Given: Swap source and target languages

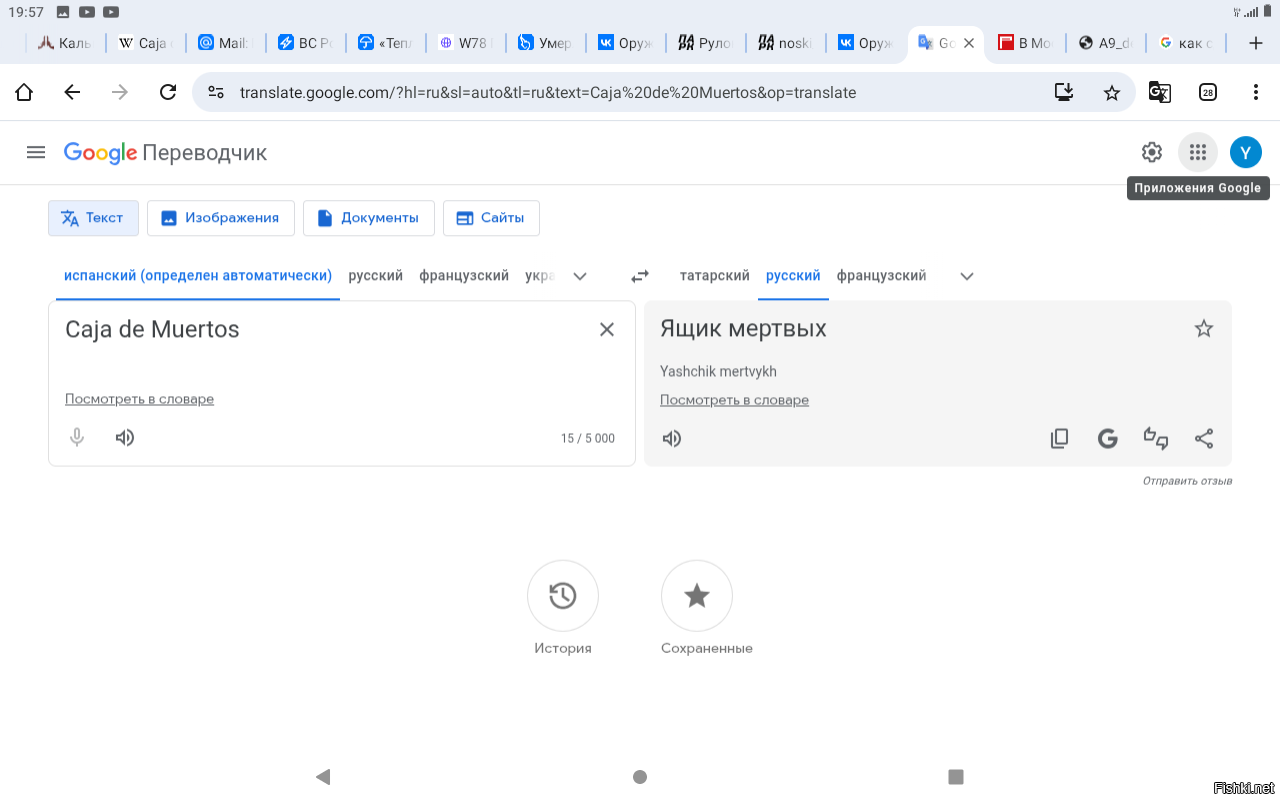Looking at the screenshot, I should [639, 275].
